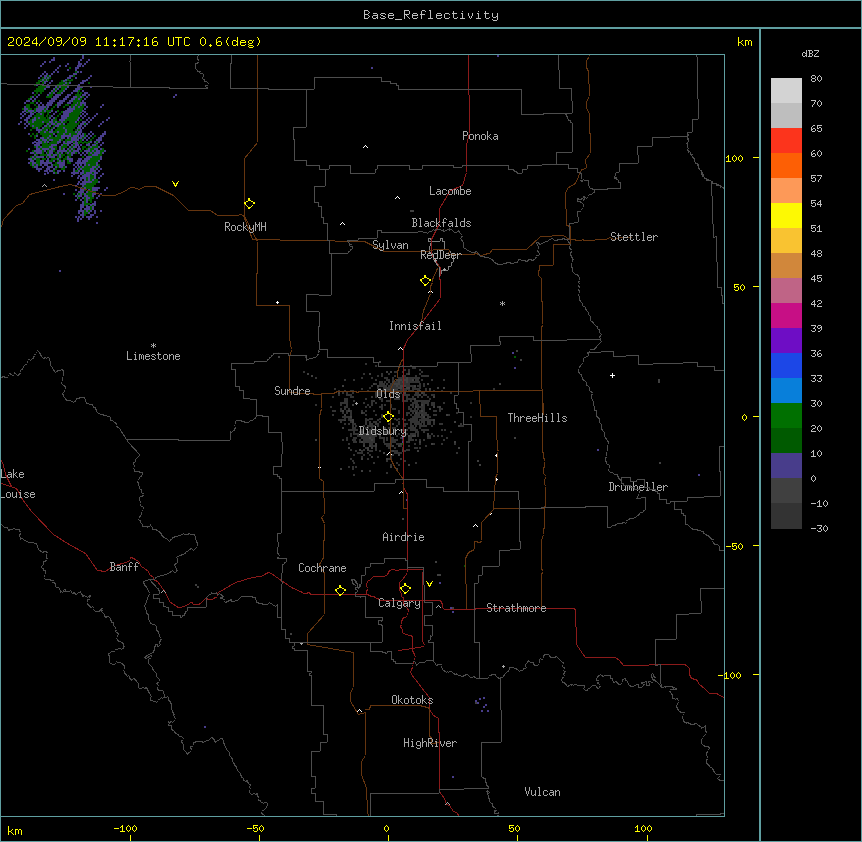Image resolution: width=862 pixels, height=842 pixels.
Task: Select the indigo swatch between 10 and 0
Action: click(x=786, y=466)
